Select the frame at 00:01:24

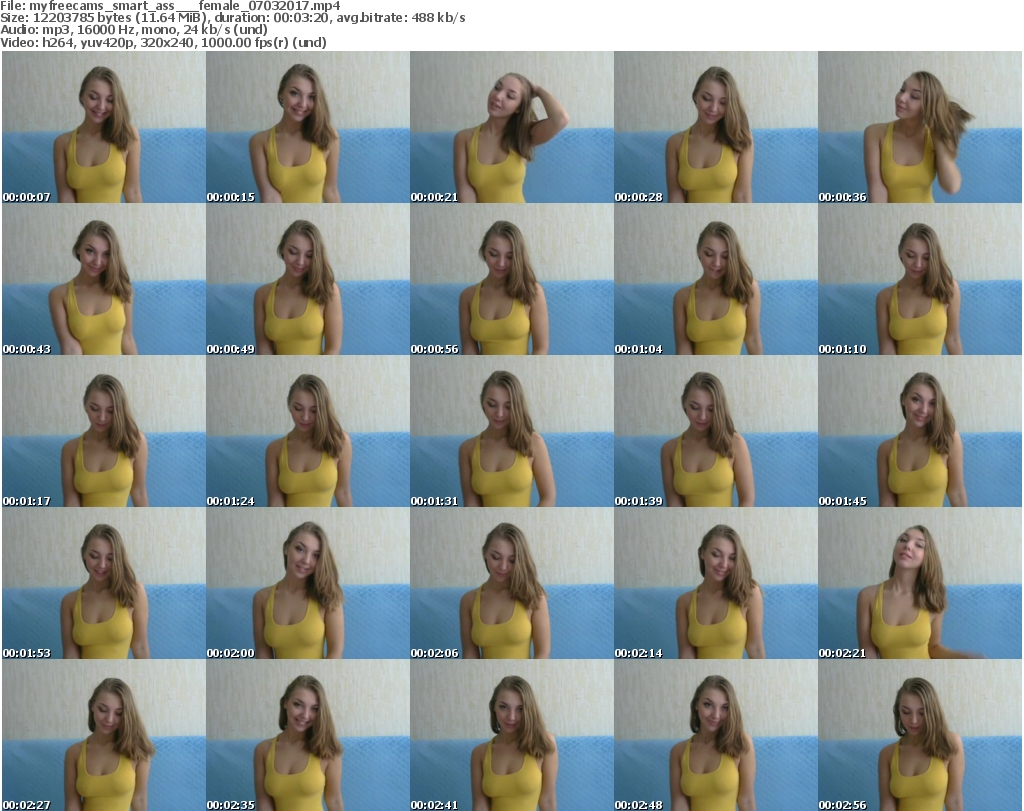308,431
